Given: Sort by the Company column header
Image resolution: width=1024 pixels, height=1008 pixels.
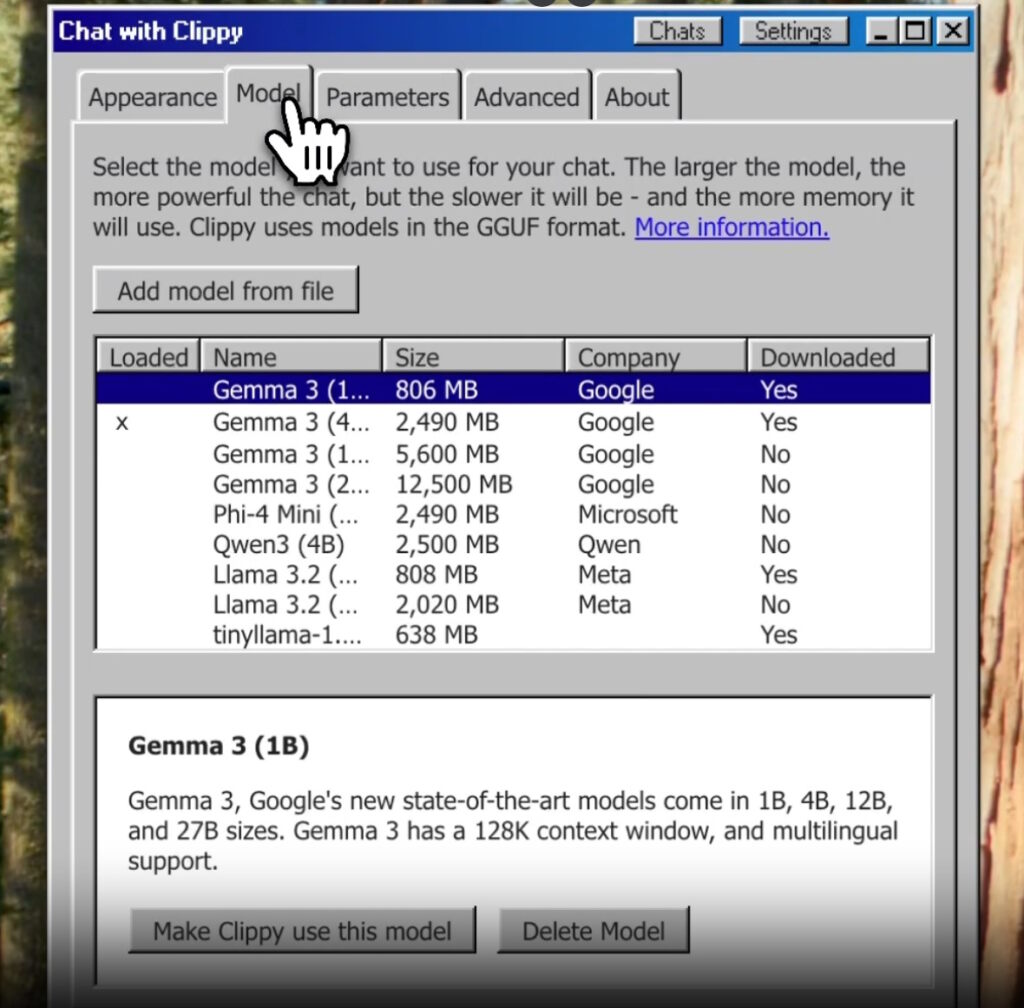Looking at the screenshot, I should [x=656, y=357].
